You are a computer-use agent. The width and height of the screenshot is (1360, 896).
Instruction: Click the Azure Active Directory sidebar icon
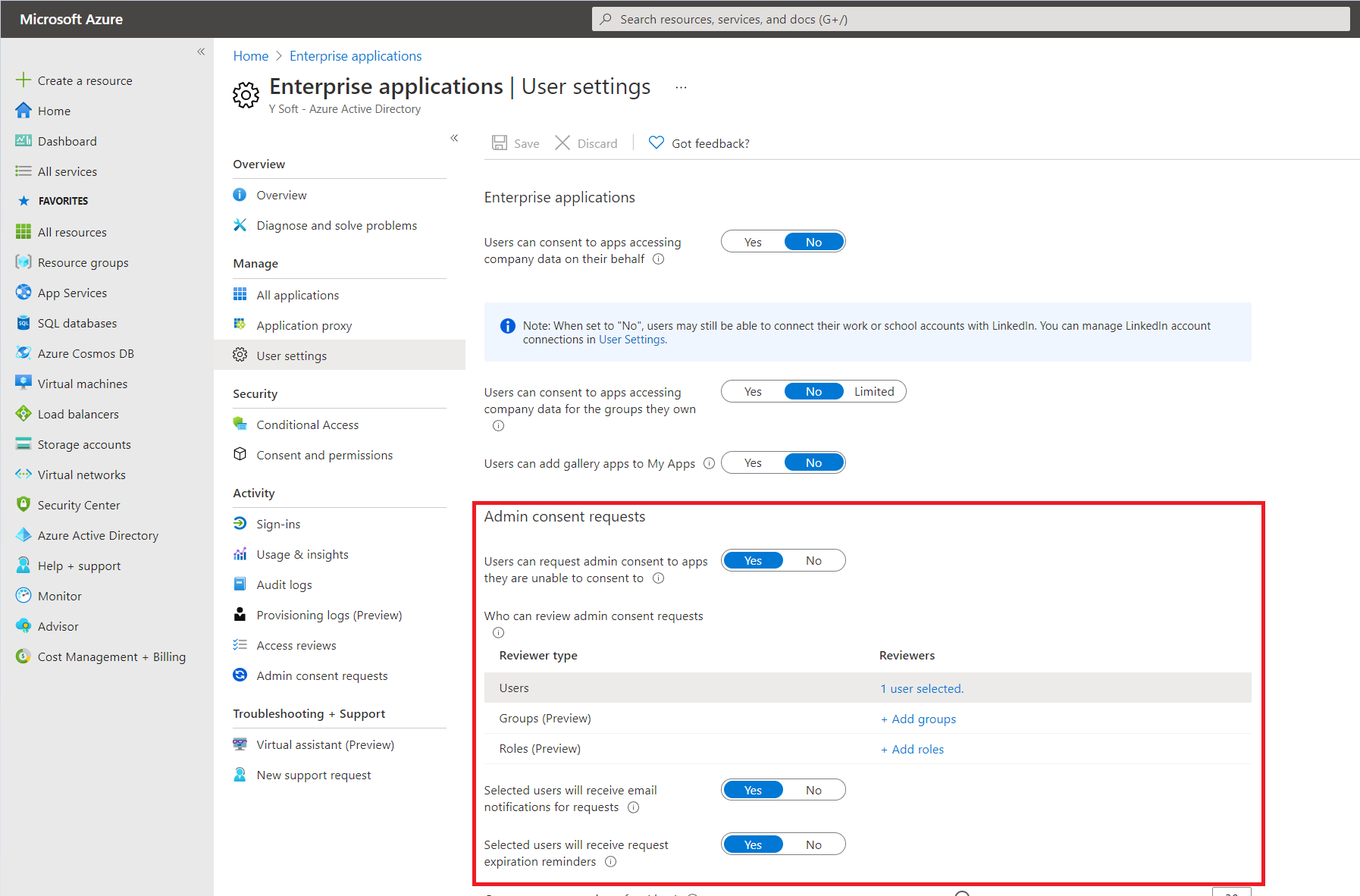click(24, 535)
